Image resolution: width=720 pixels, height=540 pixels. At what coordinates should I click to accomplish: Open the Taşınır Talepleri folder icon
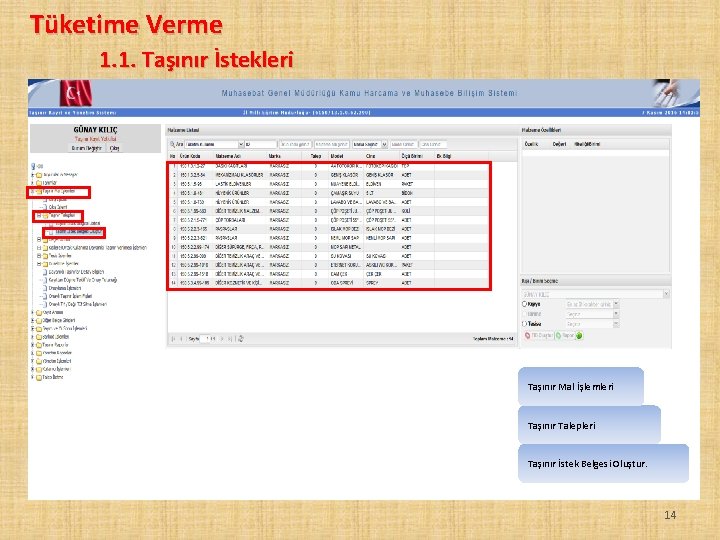45,215
